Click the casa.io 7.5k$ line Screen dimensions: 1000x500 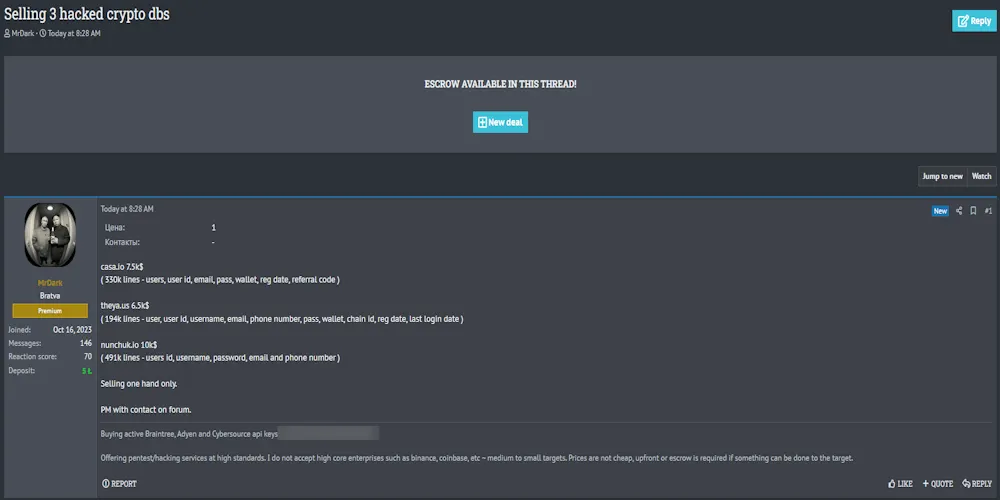point(122,267)
